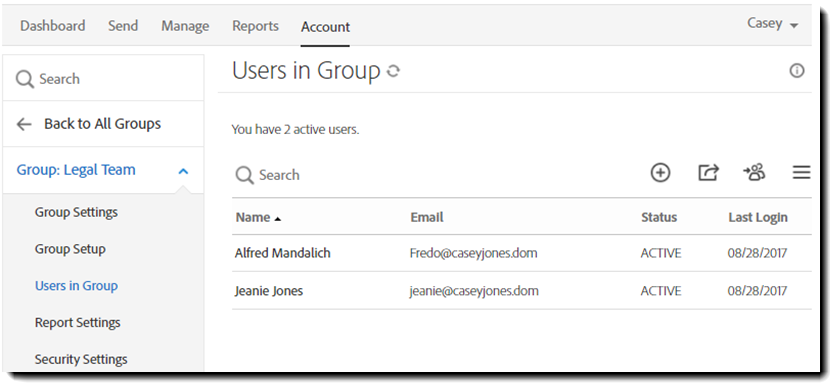Click the assign users to group icon

point(754,172)
